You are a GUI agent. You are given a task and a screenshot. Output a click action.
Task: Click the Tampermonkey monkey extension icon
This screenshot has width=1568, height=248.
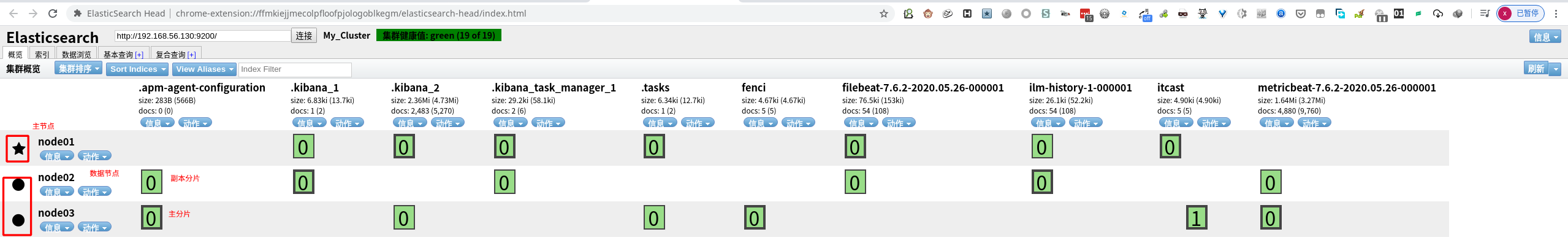(x=928, y=14)
